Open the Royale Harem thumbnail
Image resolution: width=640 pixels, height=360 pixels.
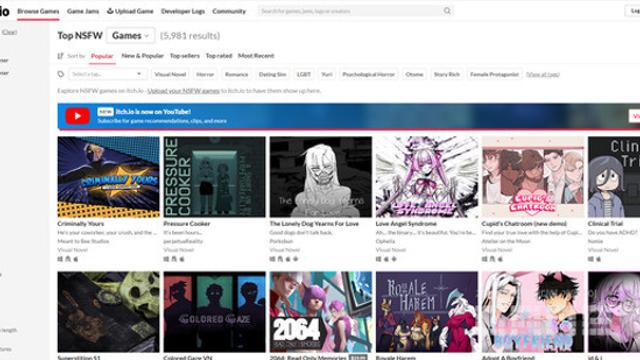(x=427, y=312)
